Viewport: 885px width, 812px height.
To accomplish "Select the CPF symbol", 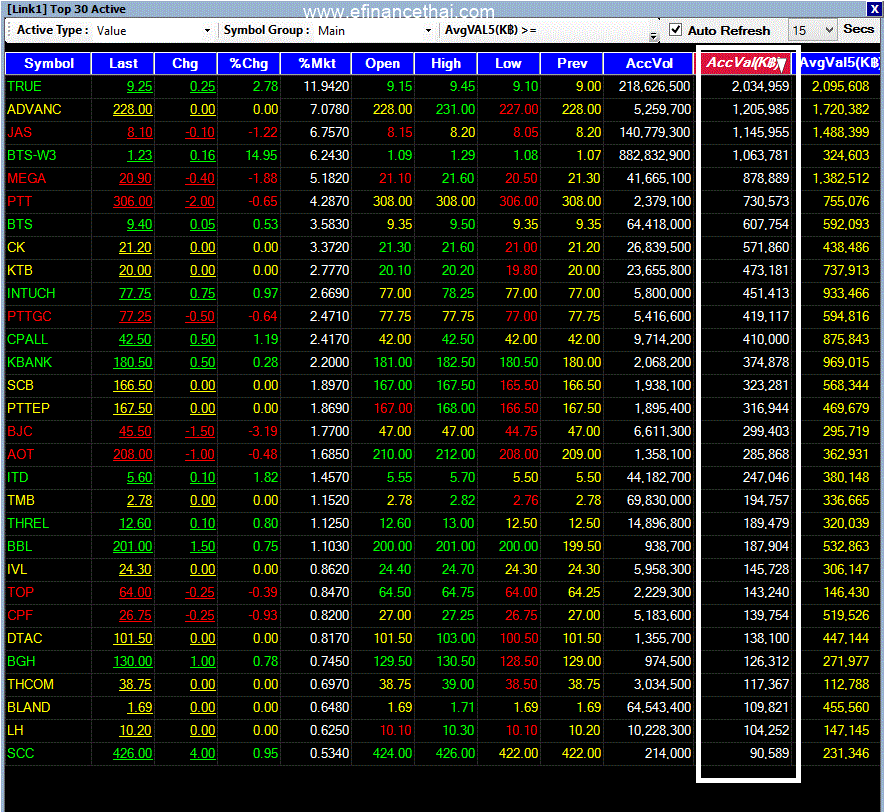I will pos(20,615).
